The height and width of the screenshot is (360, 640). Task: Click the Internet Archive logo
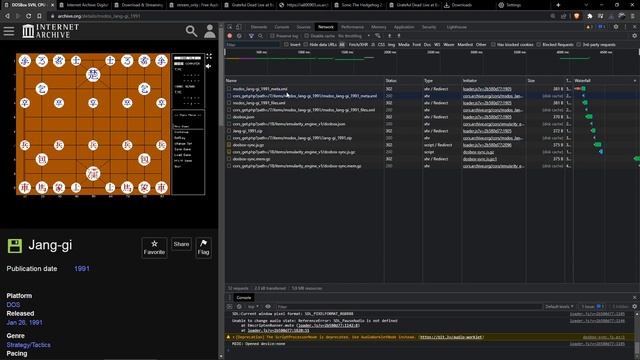coord(51,31)
